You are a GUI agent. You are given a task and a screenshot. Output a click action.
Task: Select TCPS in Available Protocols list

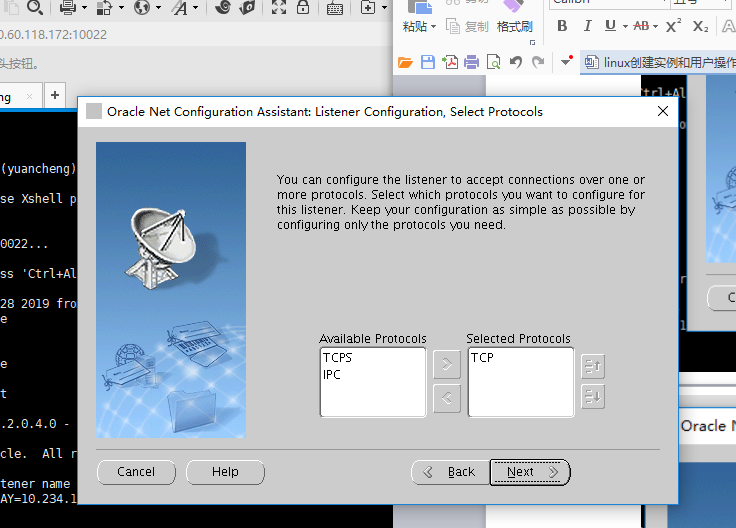[337, 358]
